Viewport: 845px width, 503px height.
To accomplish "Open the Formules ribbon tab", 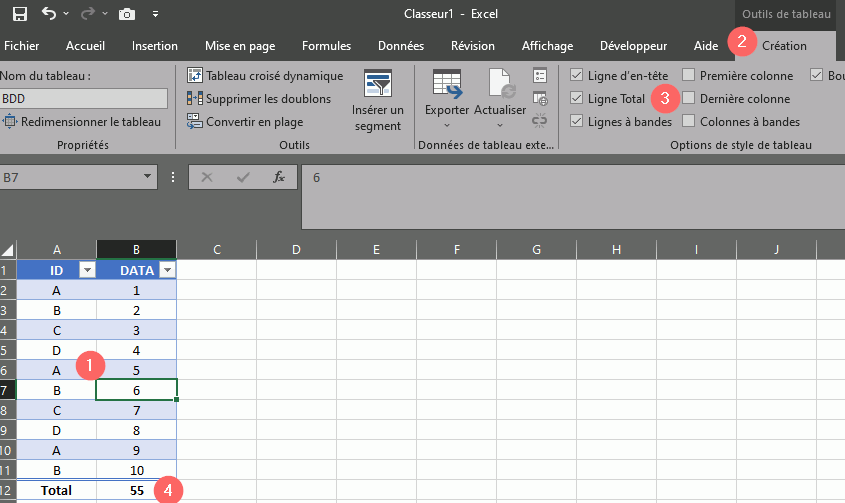I will click(x=326, y=46).
